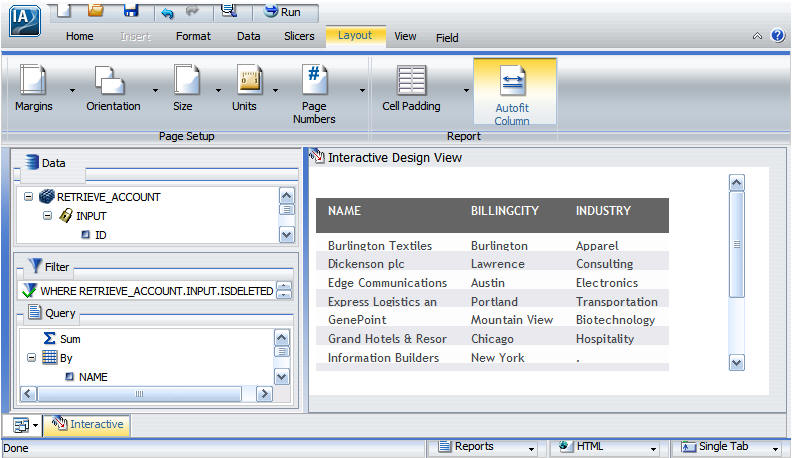Click the Query panel document icon
This screenshot has height=458, width=794.
point(35,312)
